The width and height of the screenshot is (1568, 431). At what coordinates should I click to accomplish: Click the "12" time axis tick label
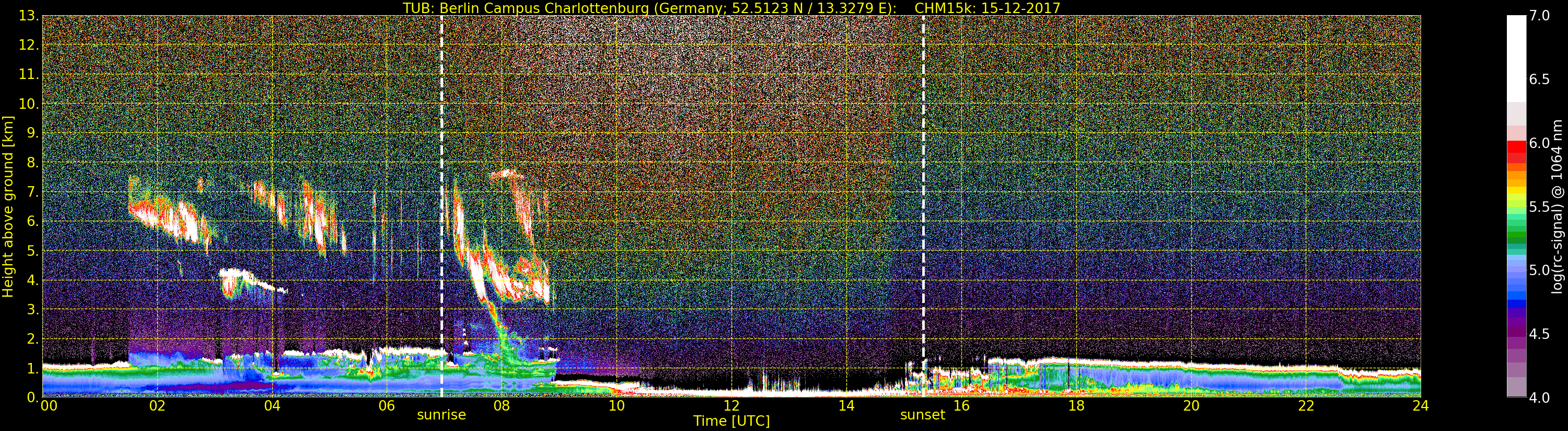pyautogui.click(x=731, y=405)
